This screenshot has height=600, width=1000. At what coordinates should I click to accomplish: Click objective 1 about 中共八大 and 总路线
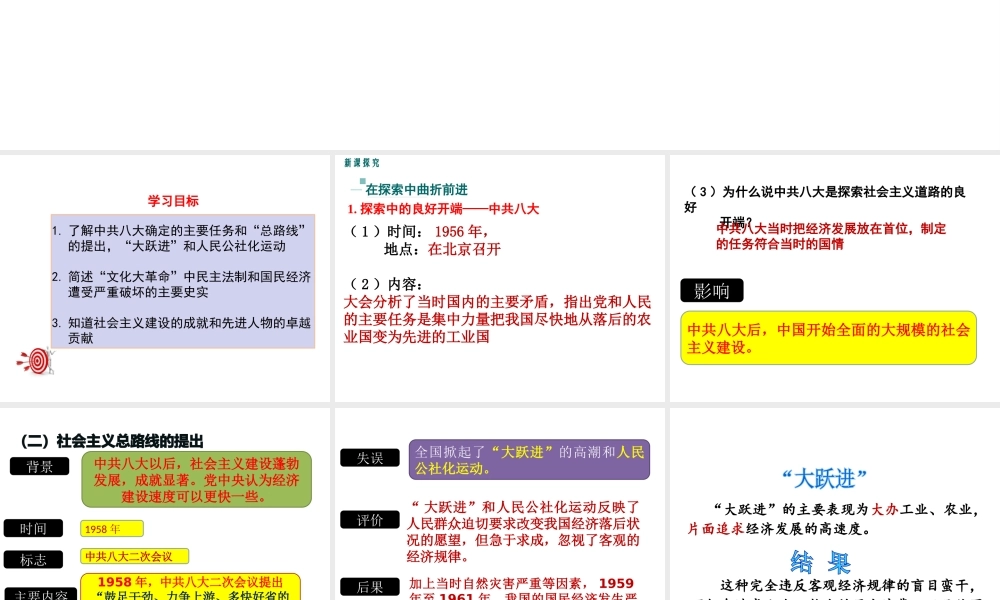(180, 238)
